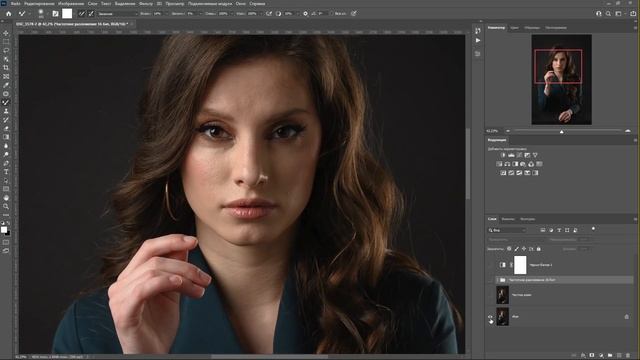Click the Navigator preview thumbnail
This screenshot has height=360, width=640.
coord(562,80)
